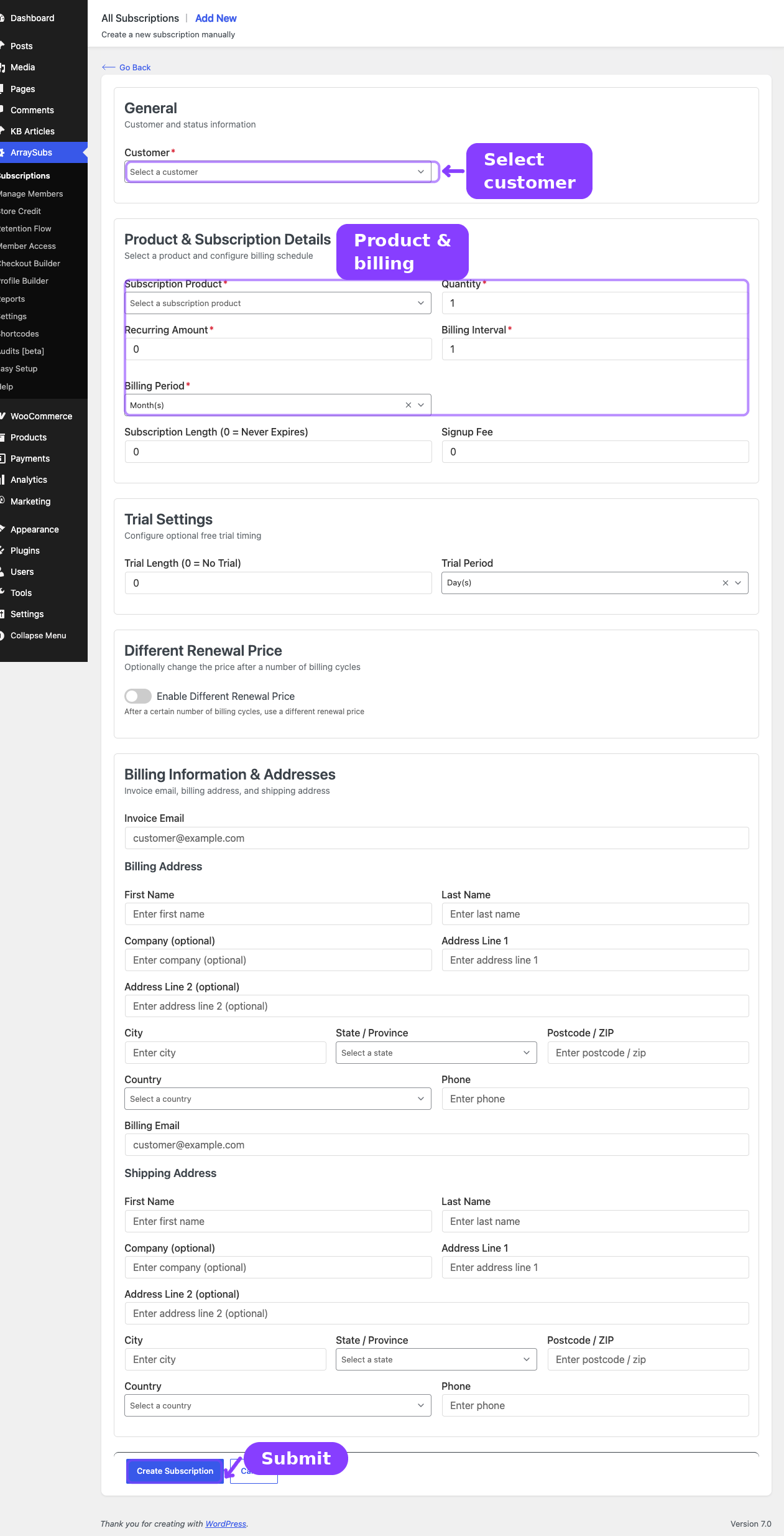This screenshot has width=784, height=1536.
Task: Open Users menu
Action: coord(22,572)
